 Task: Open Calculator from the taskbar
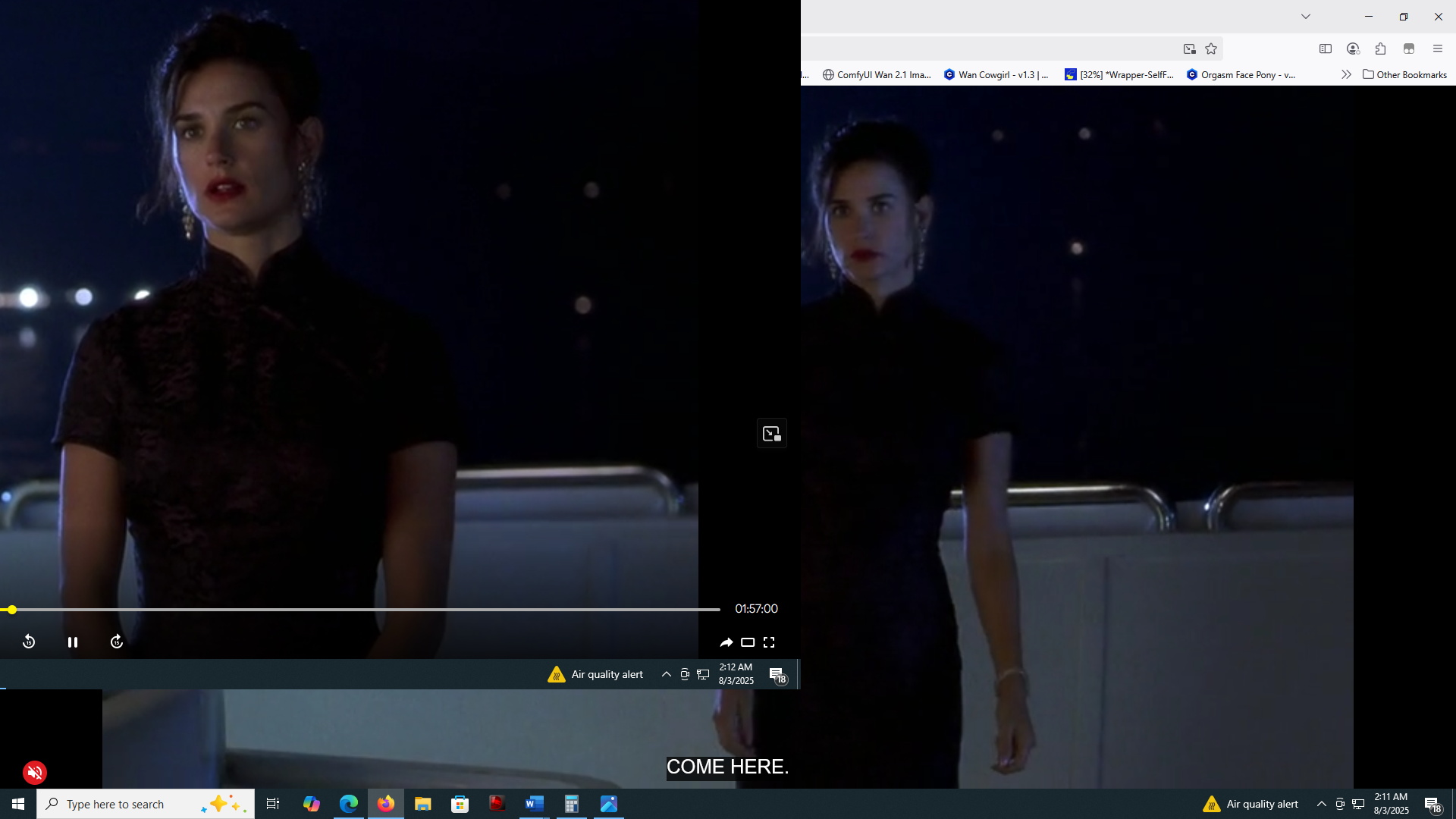[572, 804]
